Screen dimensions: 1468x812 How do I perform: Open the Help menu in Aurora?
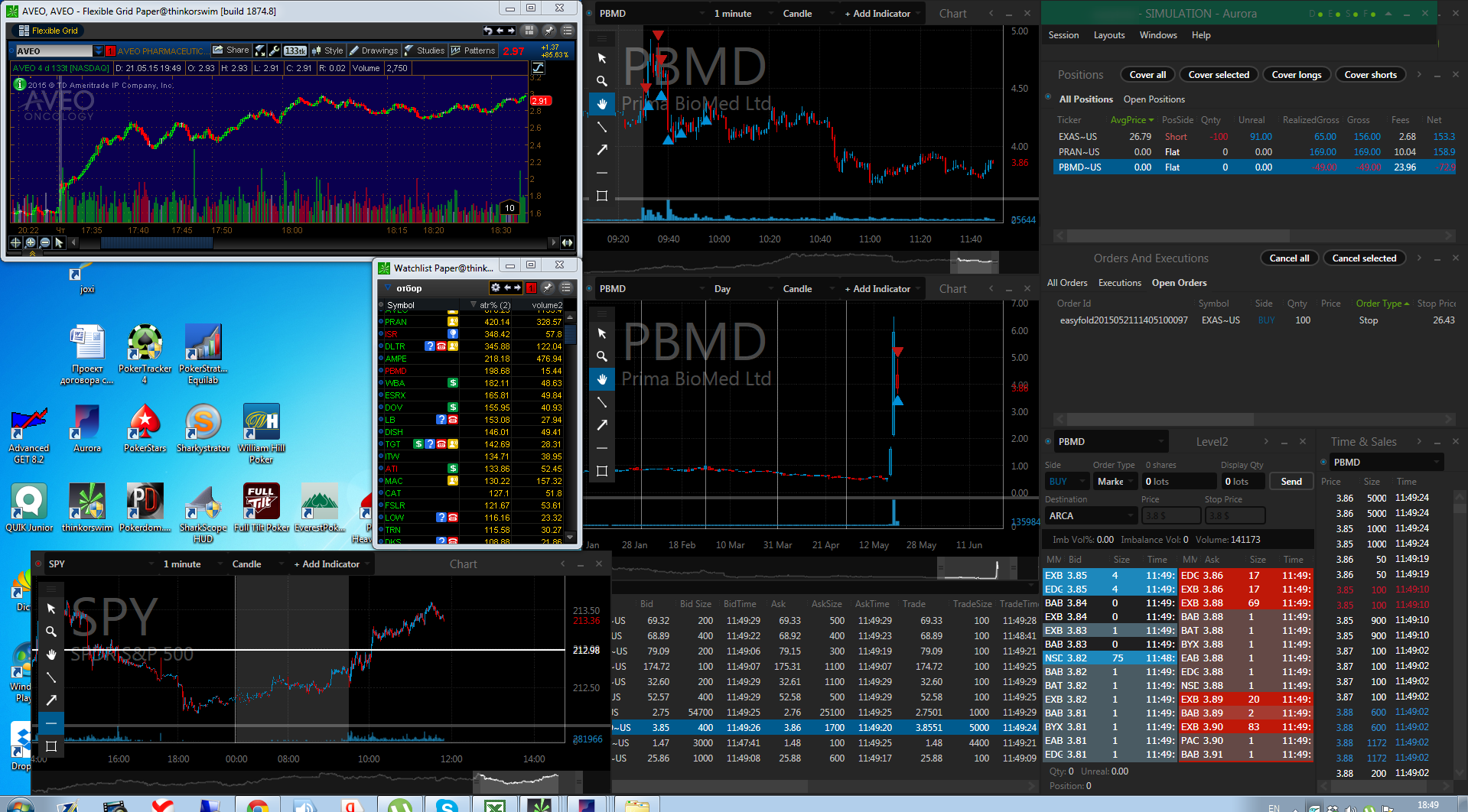point(1201,35)
